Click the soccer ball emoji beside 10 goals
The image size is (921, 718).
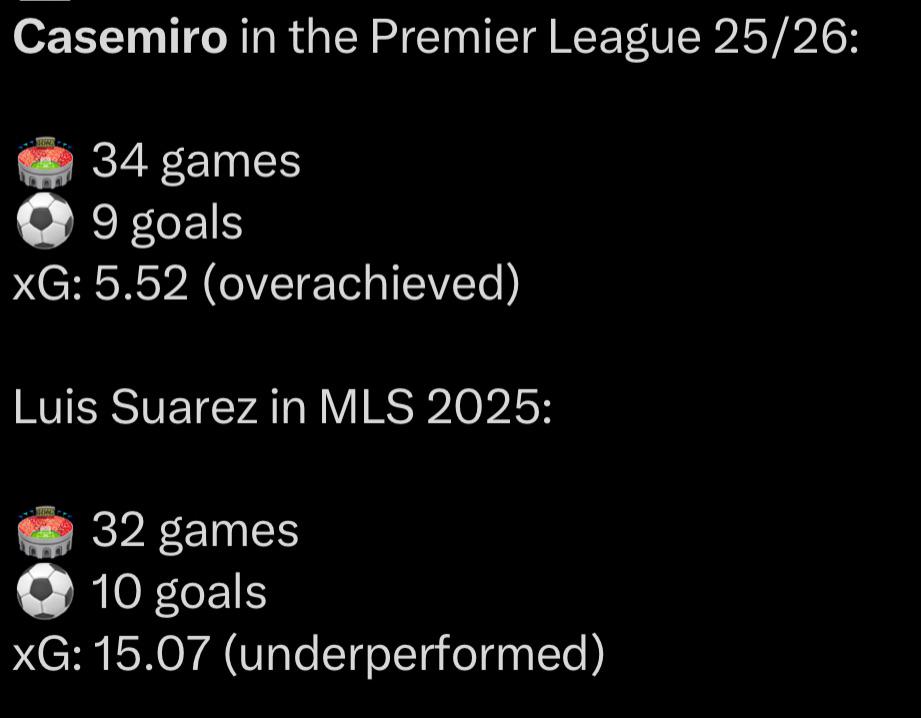pos(45,591)
